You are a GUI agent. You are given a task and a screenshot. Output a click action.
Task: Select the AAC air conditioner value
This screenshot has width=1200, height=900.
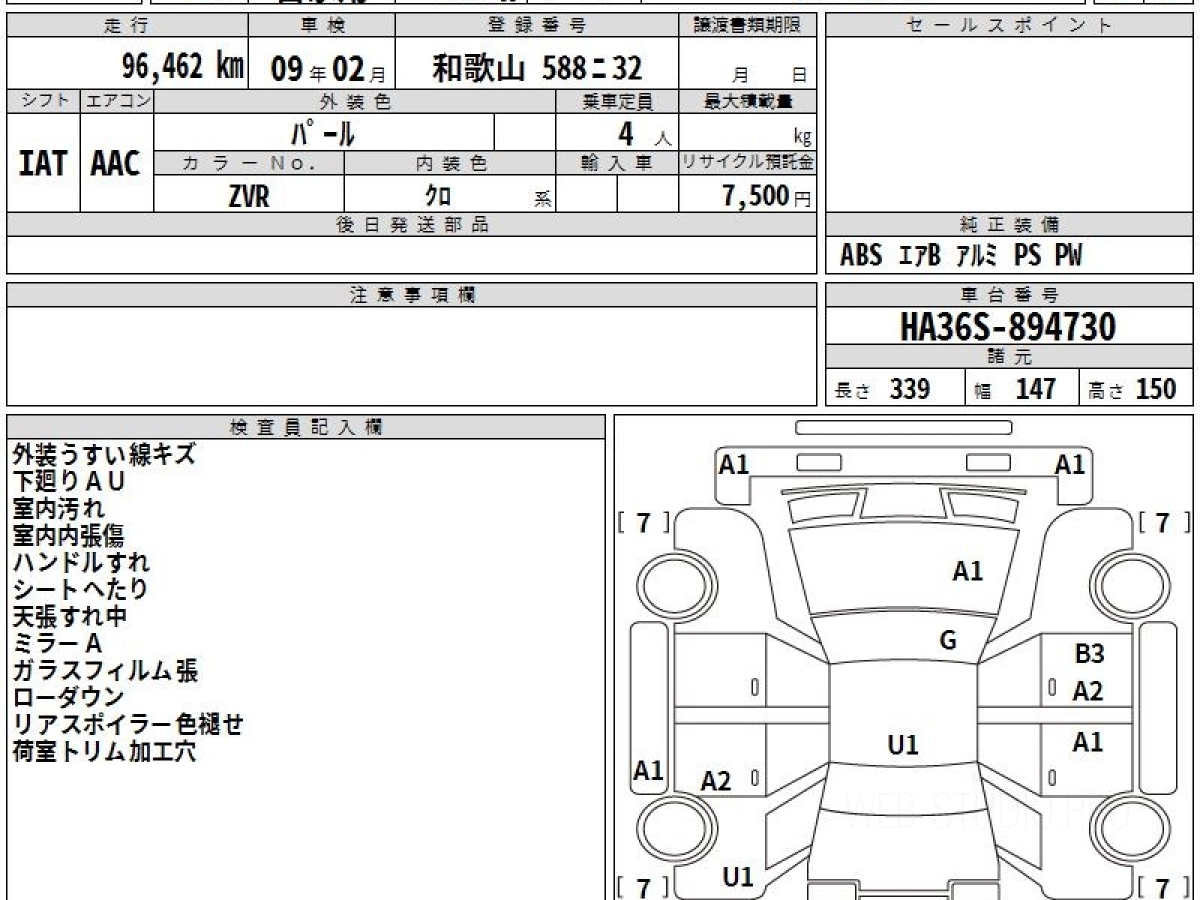click(x=116, y=164)
